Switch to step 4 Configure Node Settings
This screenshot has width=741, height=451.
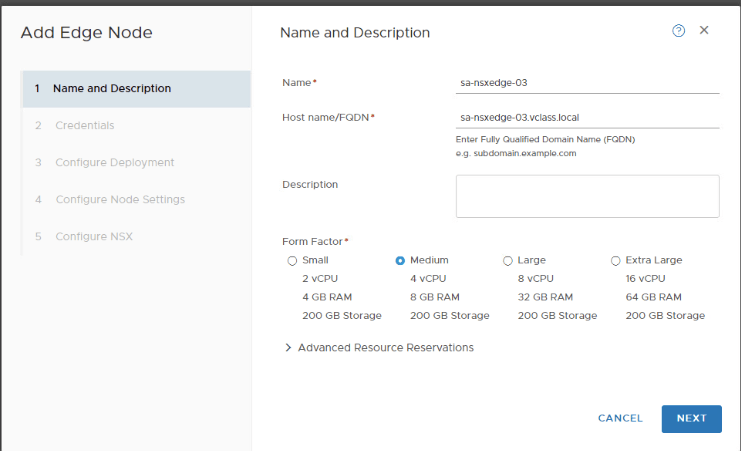pyautogui.click(x=120, y=199)
